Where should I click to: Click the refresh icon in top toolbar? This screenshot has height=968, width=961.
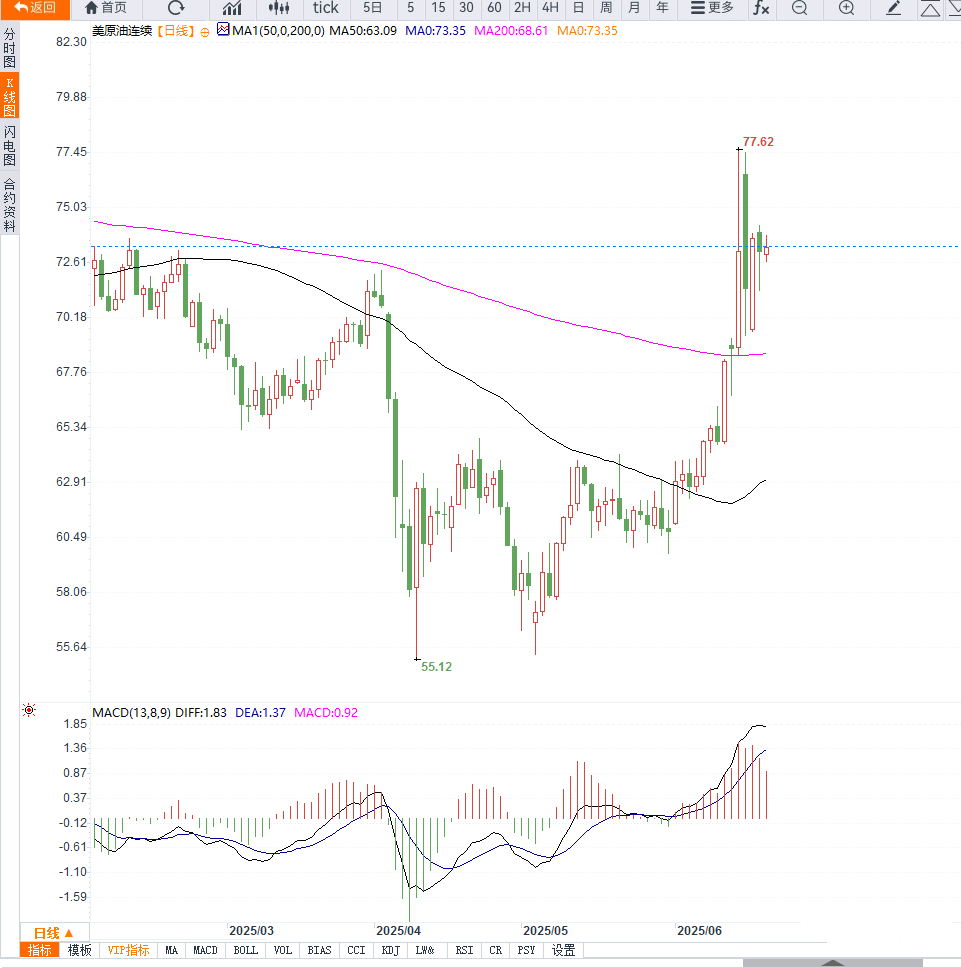click(x=176, y=8)
